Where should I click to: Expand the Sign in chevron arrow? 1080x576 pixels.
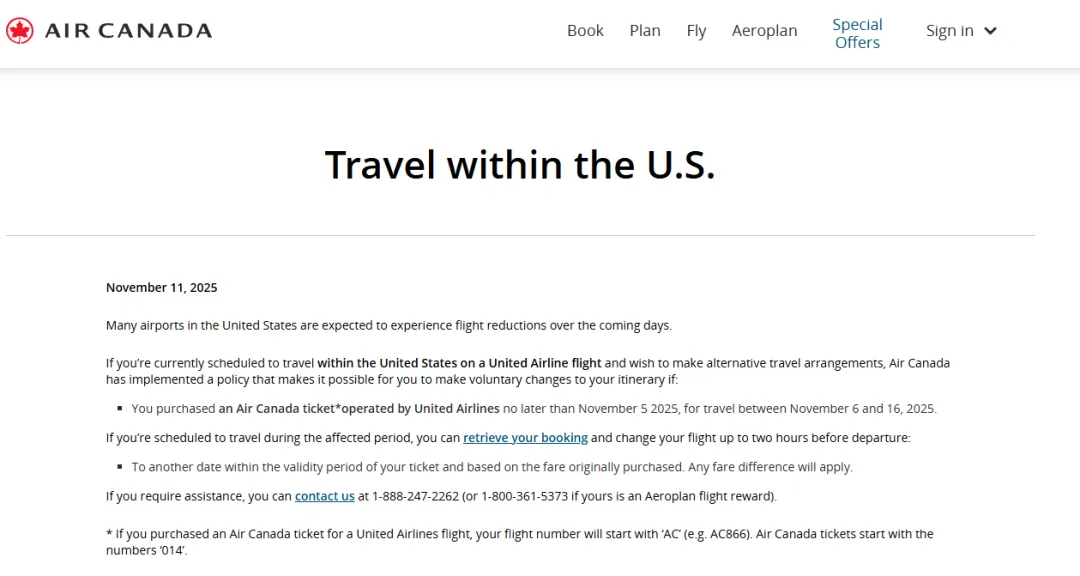990,31
